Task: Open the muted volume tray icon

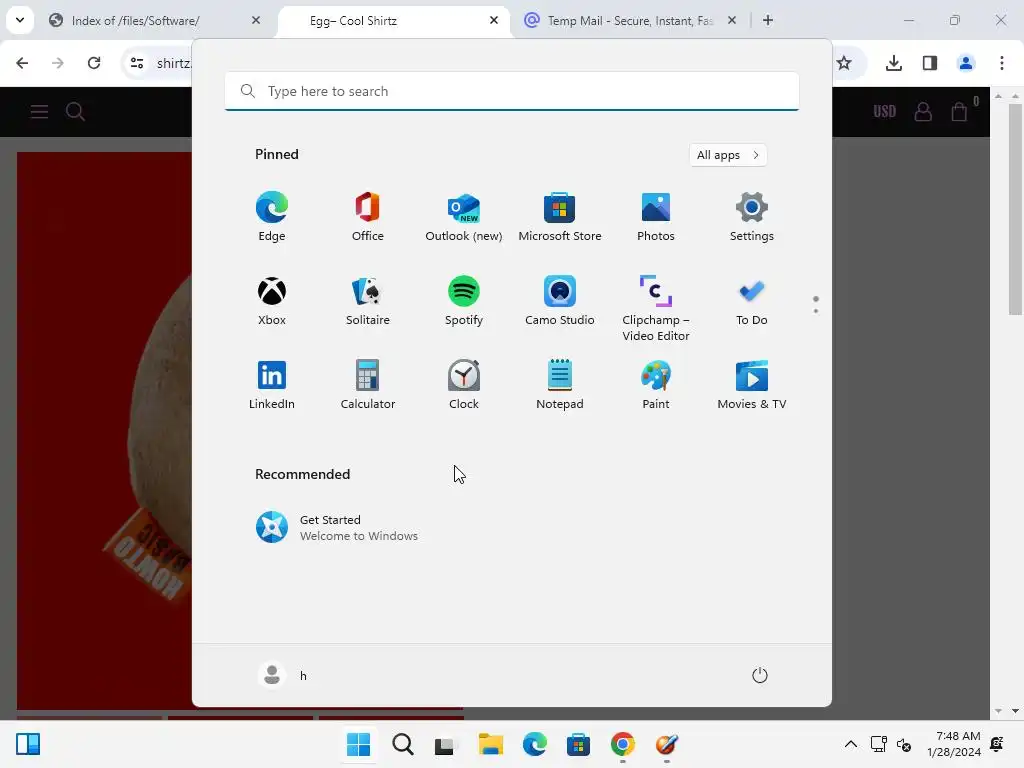Action: [904, 744]
